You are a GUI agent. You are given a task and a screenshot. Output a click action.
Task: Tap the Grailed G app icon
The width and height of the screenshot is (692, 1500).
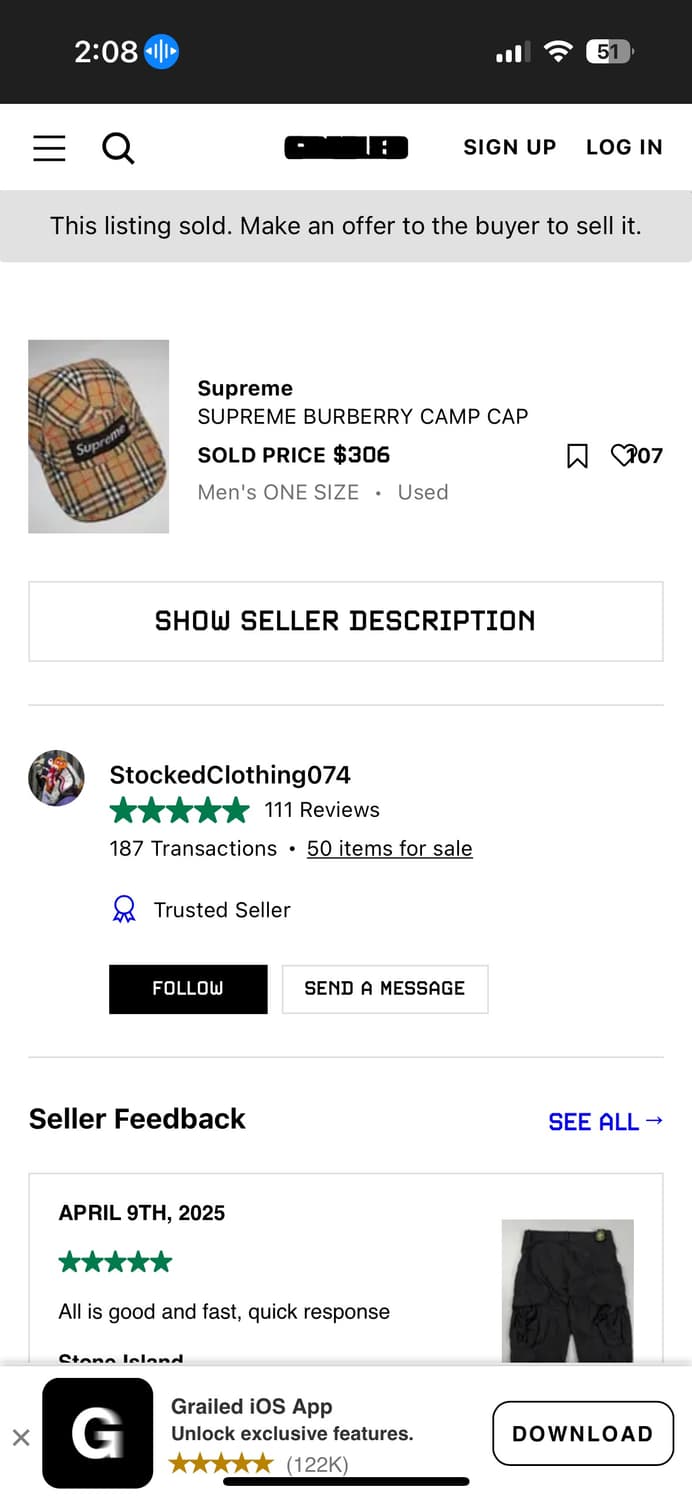tap(98, 1434)
